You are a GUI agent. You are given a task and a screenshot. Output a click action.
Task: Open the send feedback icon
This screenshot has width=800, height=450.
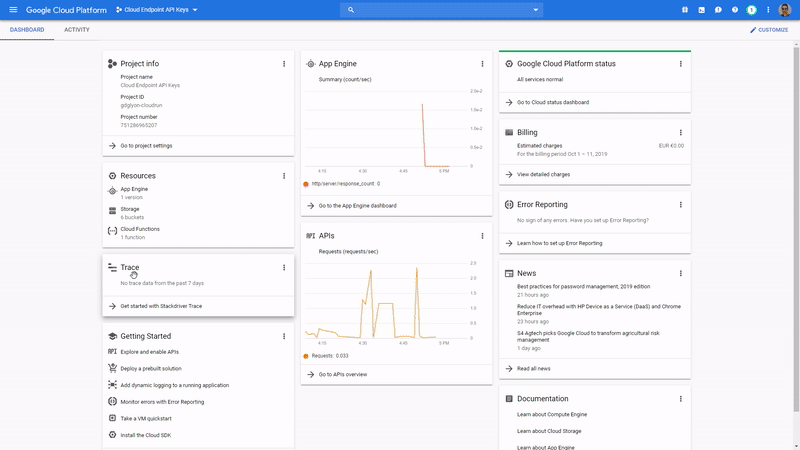(718, 10)
